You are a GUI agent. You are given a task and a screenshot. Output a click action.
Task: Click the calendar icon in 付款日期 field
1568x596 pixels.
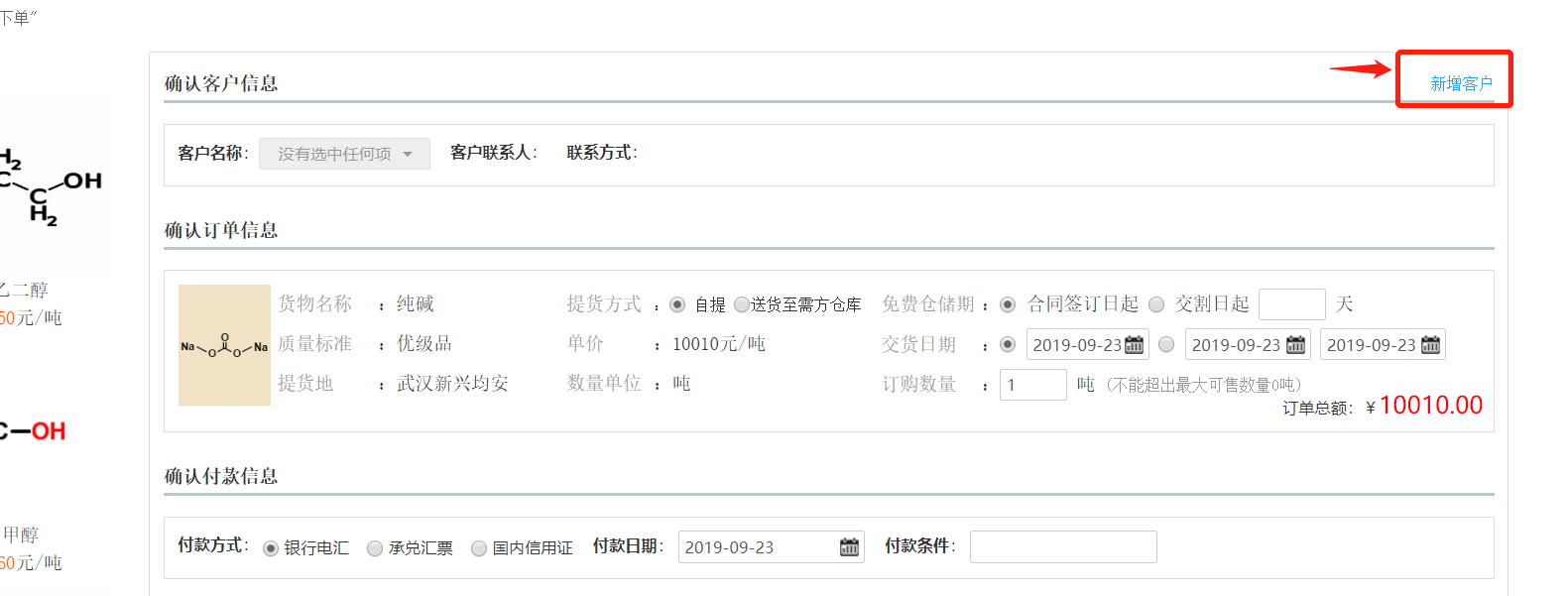(x=849, y=547)
